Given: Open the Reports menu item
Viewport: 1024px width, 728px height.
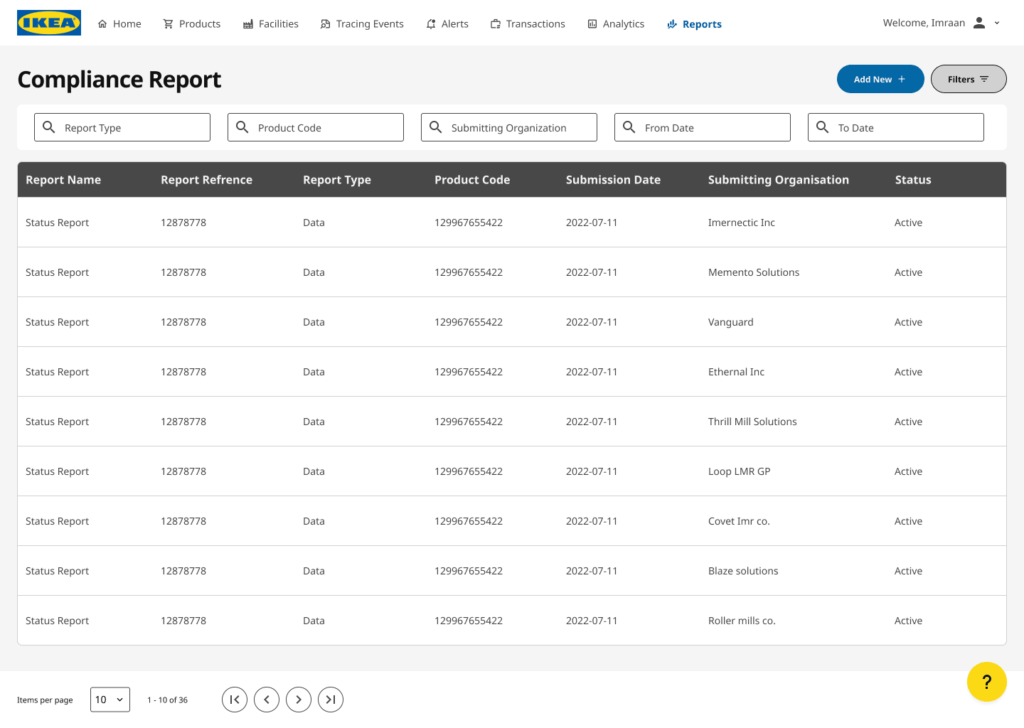Looking at the screenshot, I should pos(694,24).
